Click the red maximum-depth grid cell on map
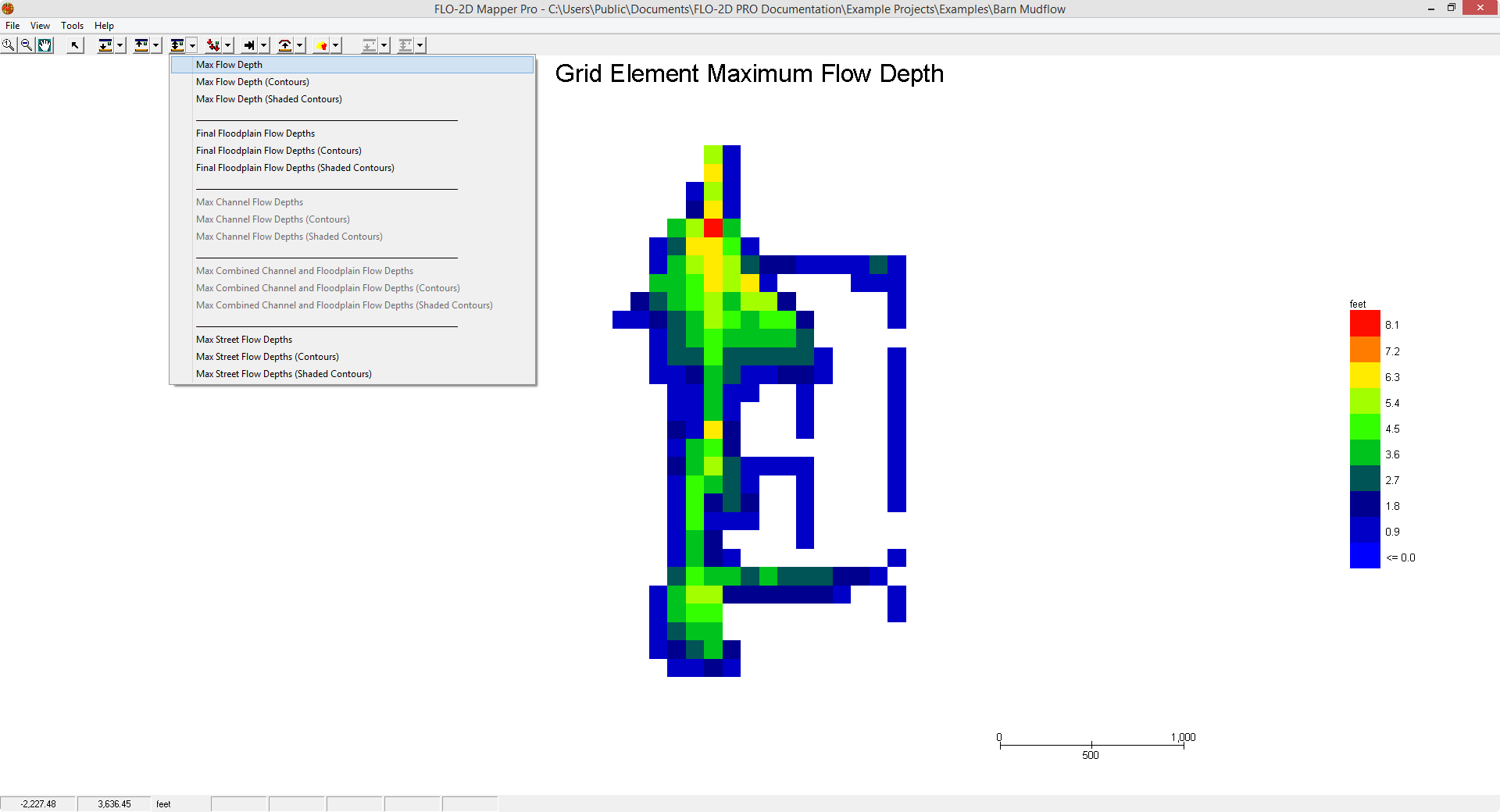Screen dimensions: 1500x812 pos(712,228)
